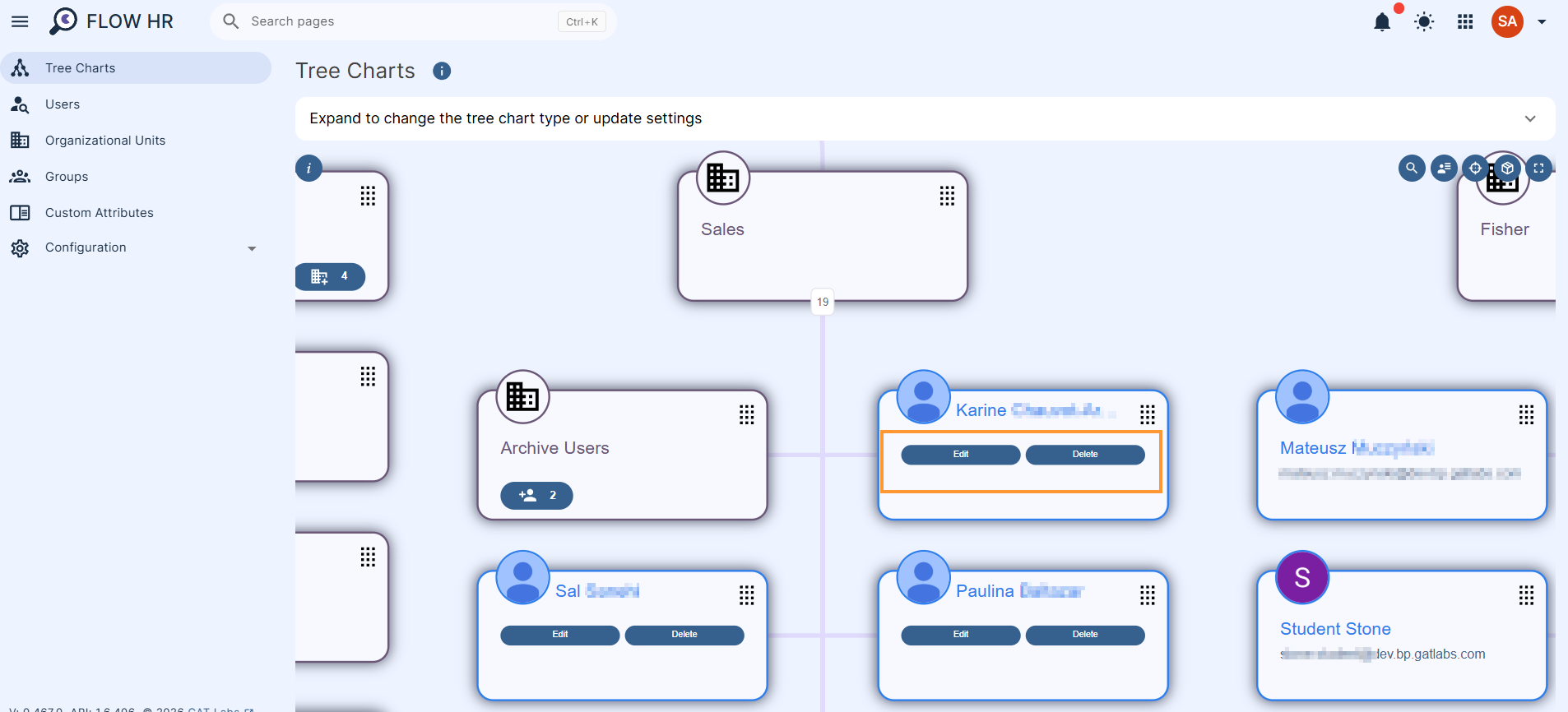Toggle light/dark theme sun icon
The image size is (1568, 712).
[1424, 22]
